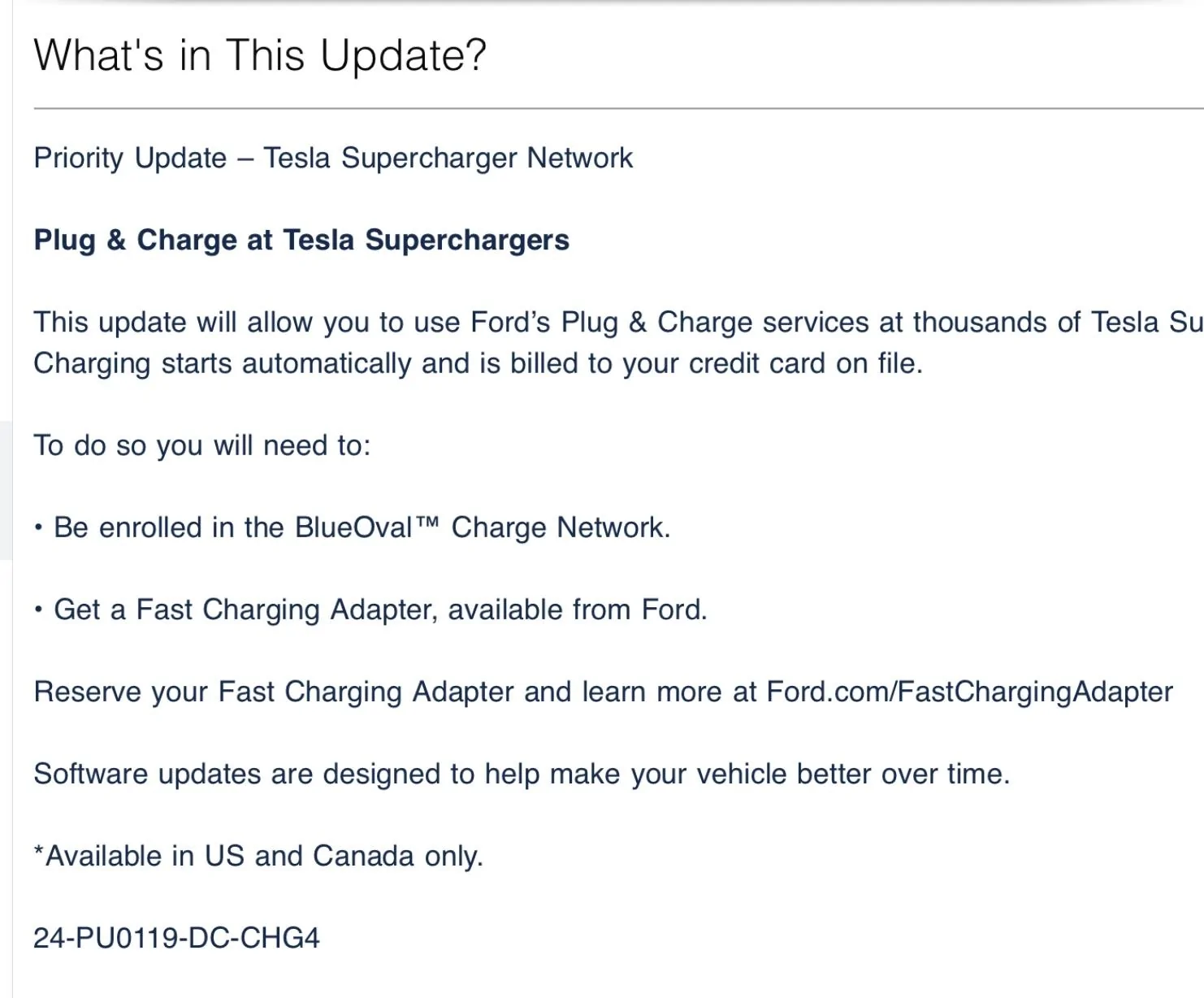The width and height of the screenshot is (1204, 998).
Task: Click the bullet dot before "Get a Fast"
Action: pos(38,610)
